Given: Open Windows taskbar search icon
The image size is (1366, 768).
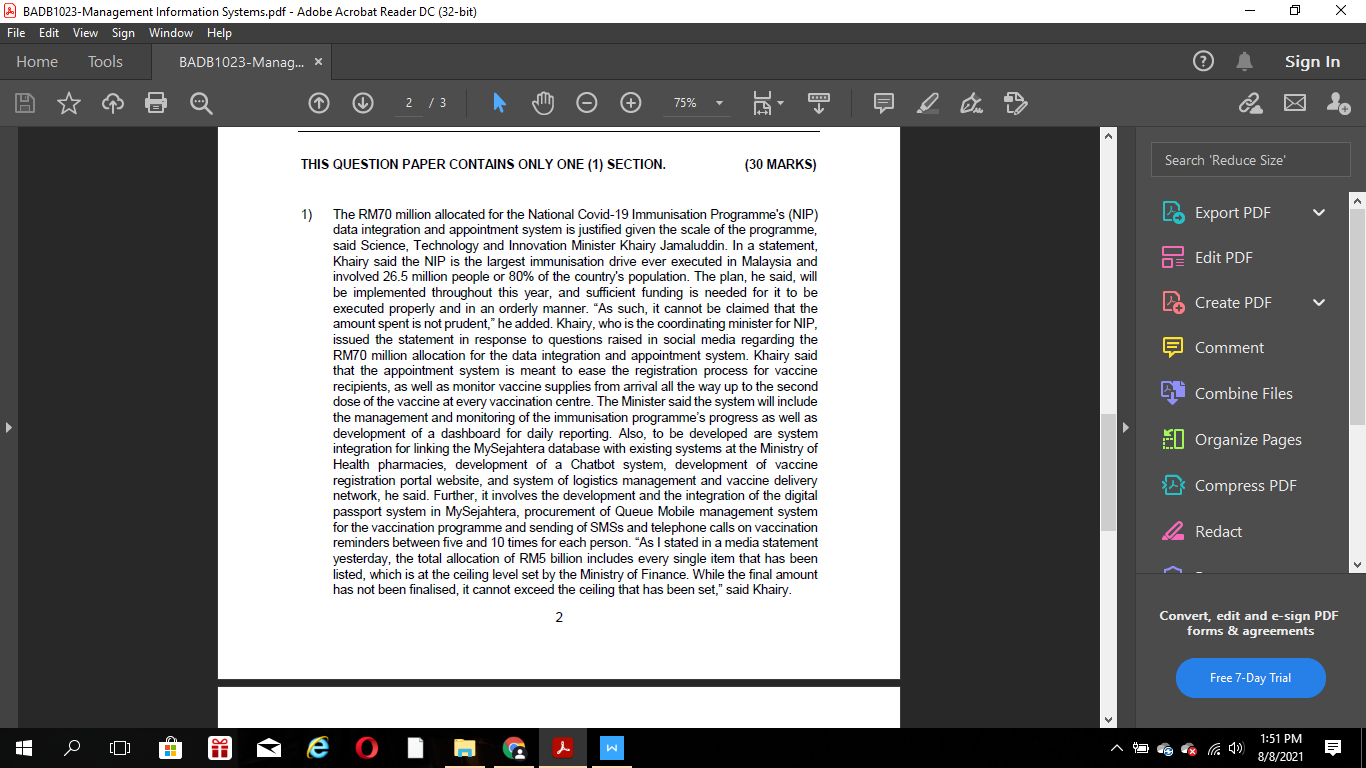Looking at the screenshot, I should coord(72,748).
